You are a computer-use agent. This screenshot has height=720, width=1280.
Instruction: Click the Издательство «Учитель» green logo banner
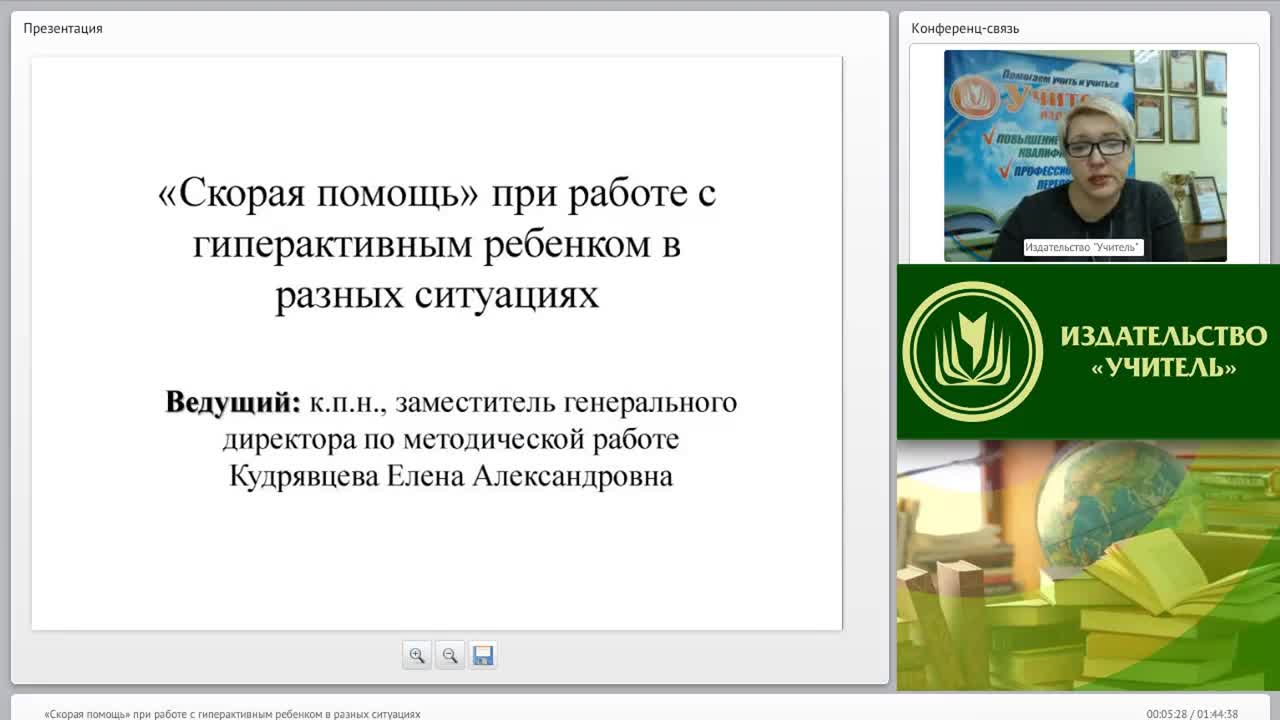(x=1088, y=352)
